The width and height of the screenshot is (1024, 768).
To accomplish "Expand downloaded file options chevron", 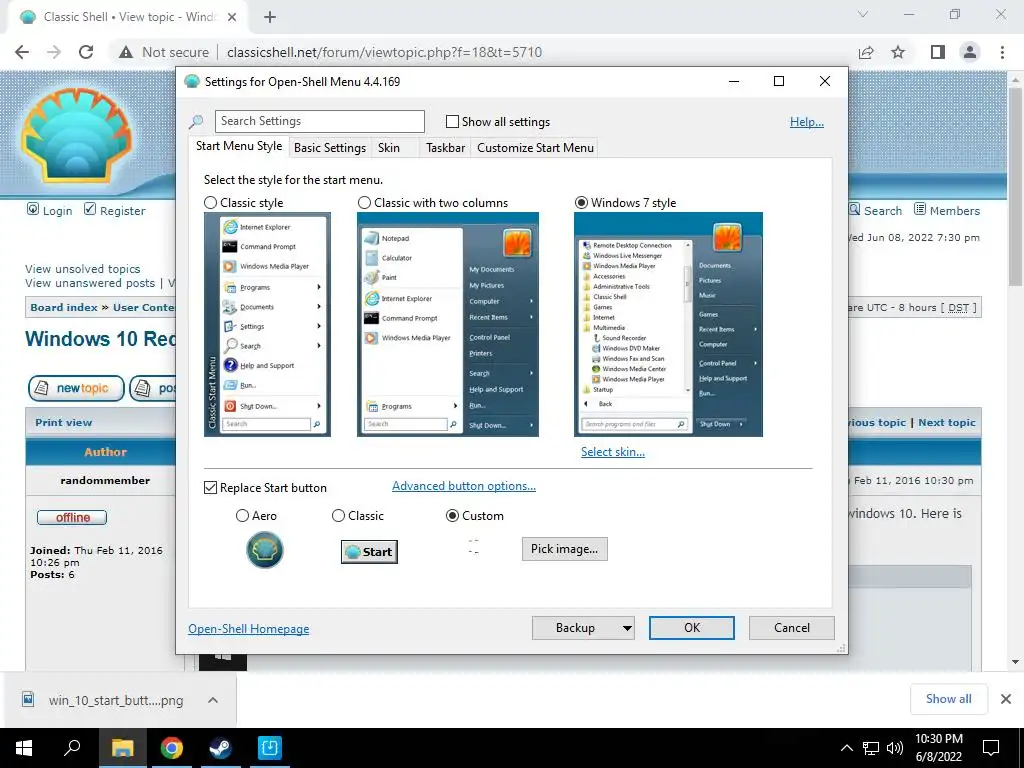I will click(x=213, y=700).
